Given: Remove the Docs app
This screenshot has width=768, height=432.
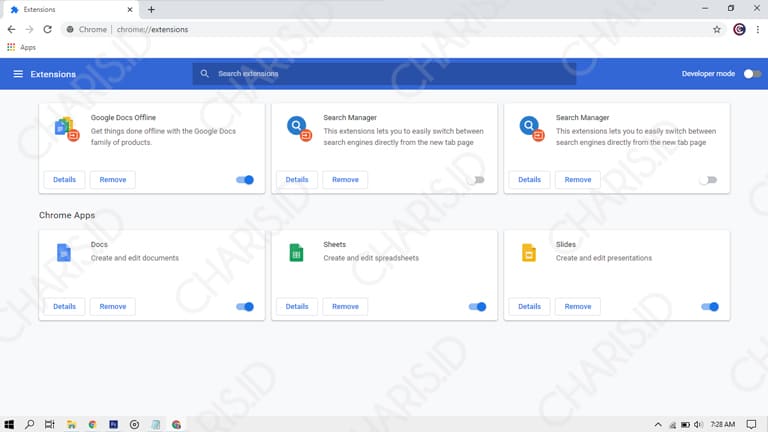Looking at the screenshot, I should (113, 307).
